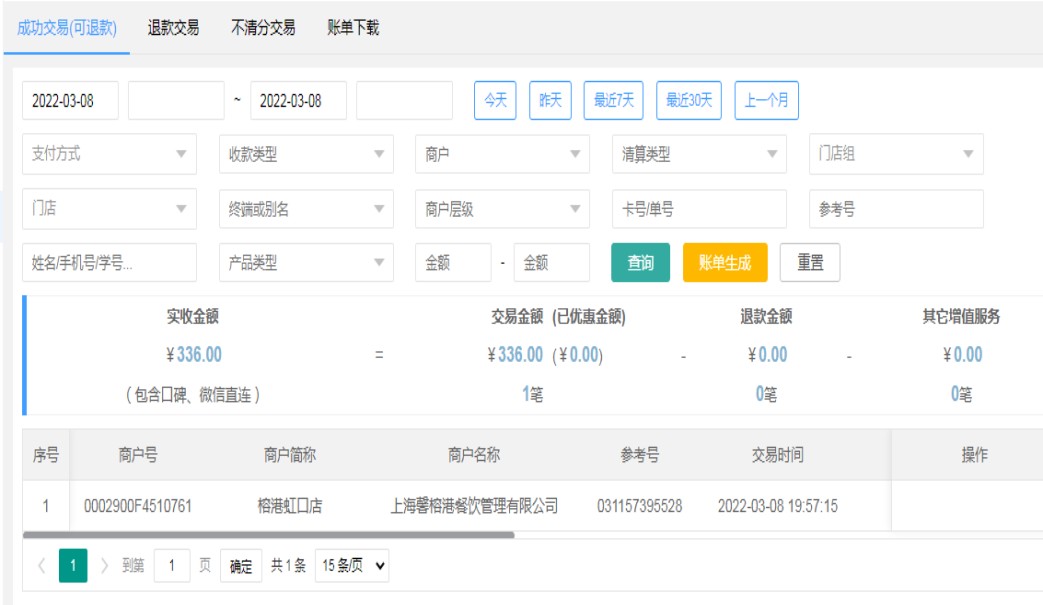This screenshot has width=1043, height=605.
Task: Open the 产品类型 dropdown
Action: [306, 263]
